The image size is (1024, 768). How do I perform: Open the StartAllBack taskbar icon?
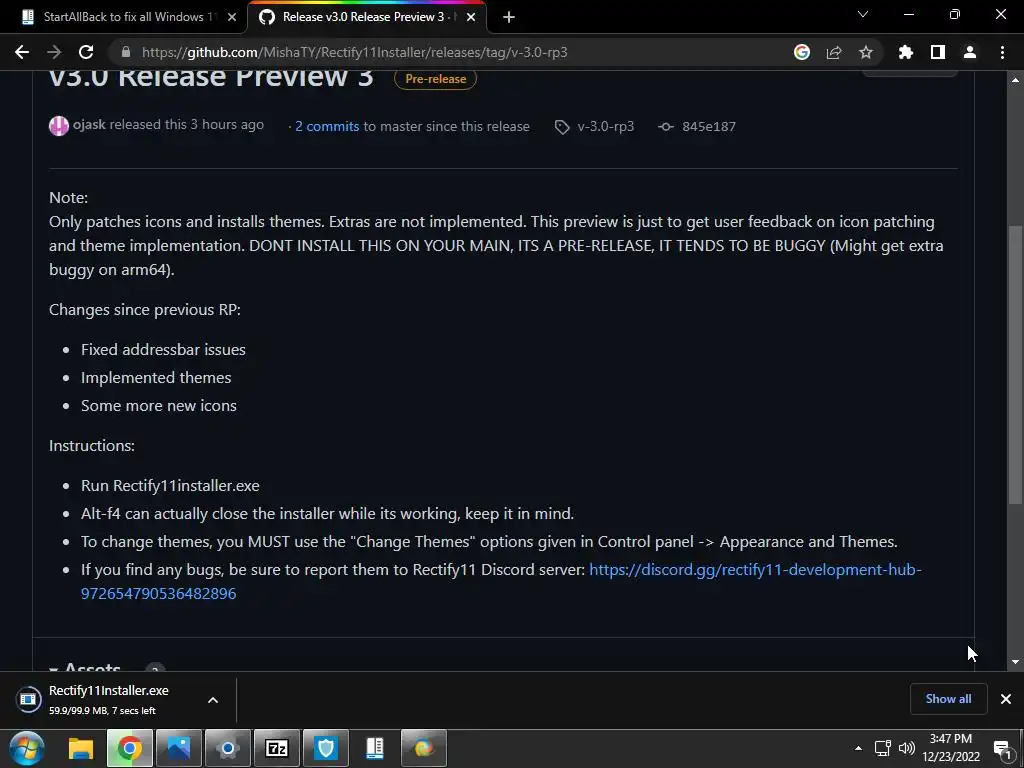(374, 748)
